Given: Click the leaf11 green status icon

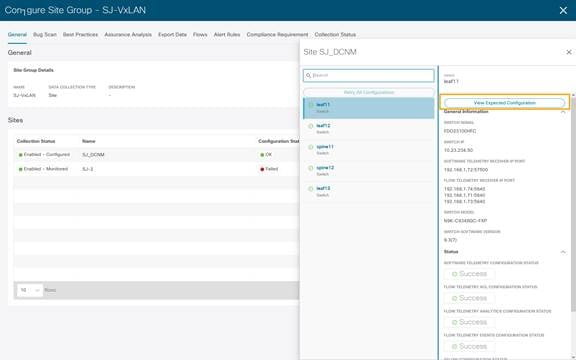Looking at the screenshot, I should [311, 105].
